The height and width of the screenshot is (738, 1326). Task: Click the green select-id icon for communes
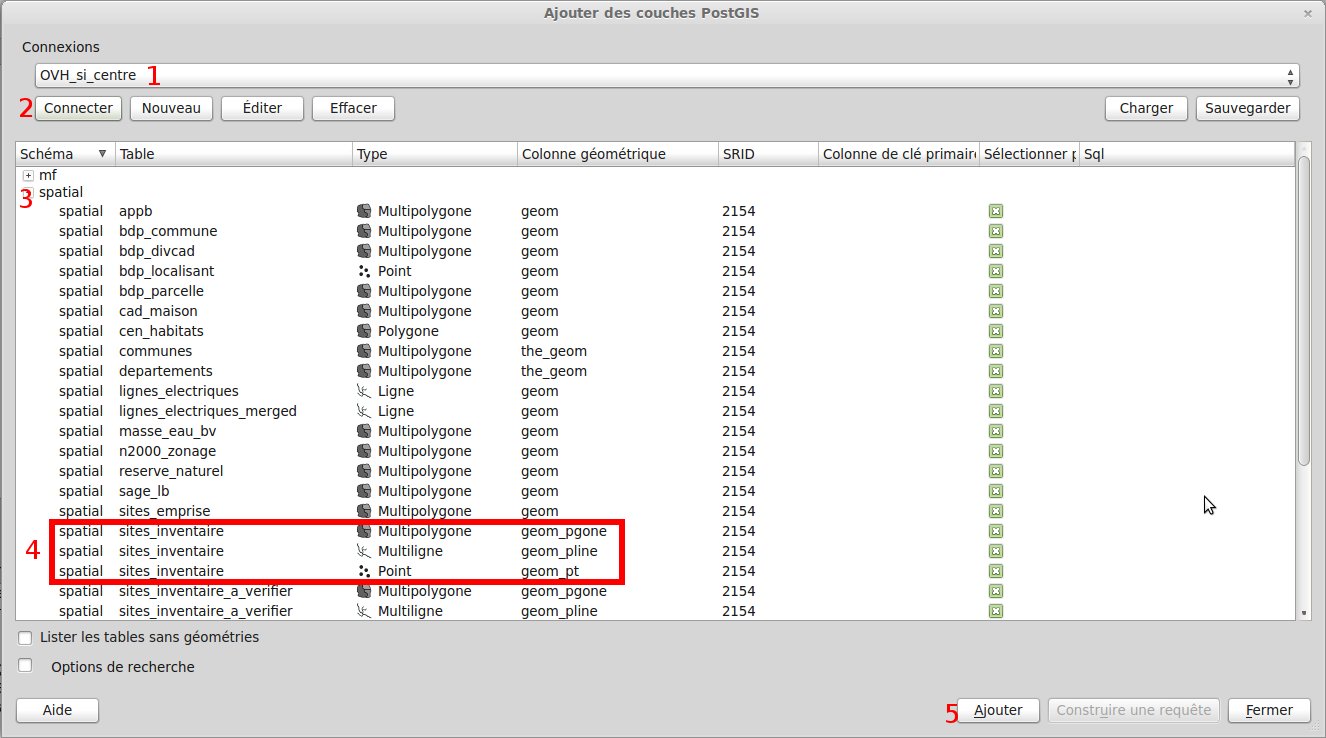pyautogui.click(x=995, y=351)
